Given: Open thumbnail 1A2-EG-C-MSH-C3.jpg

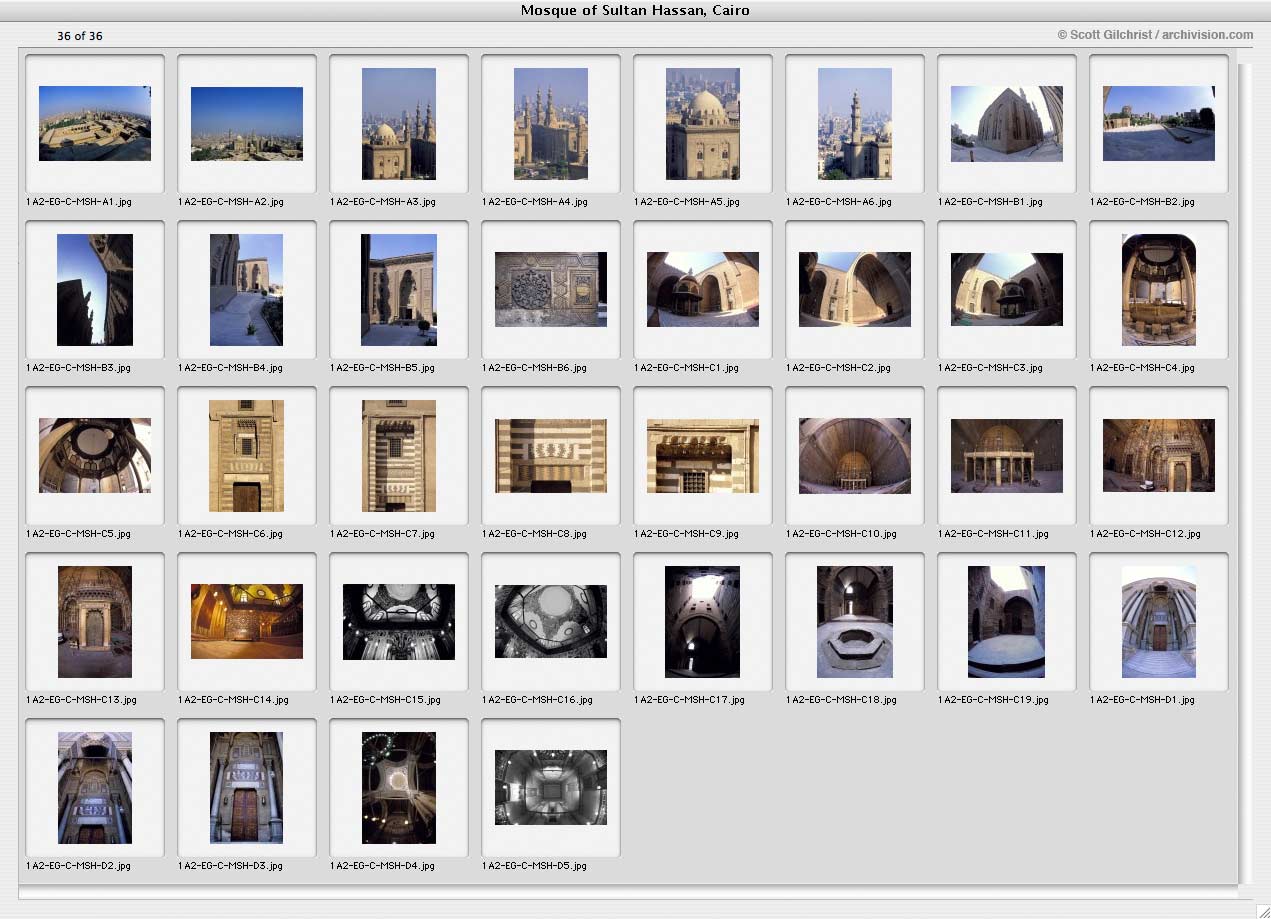Looking at the screenshot, I should pos(1007,290).
